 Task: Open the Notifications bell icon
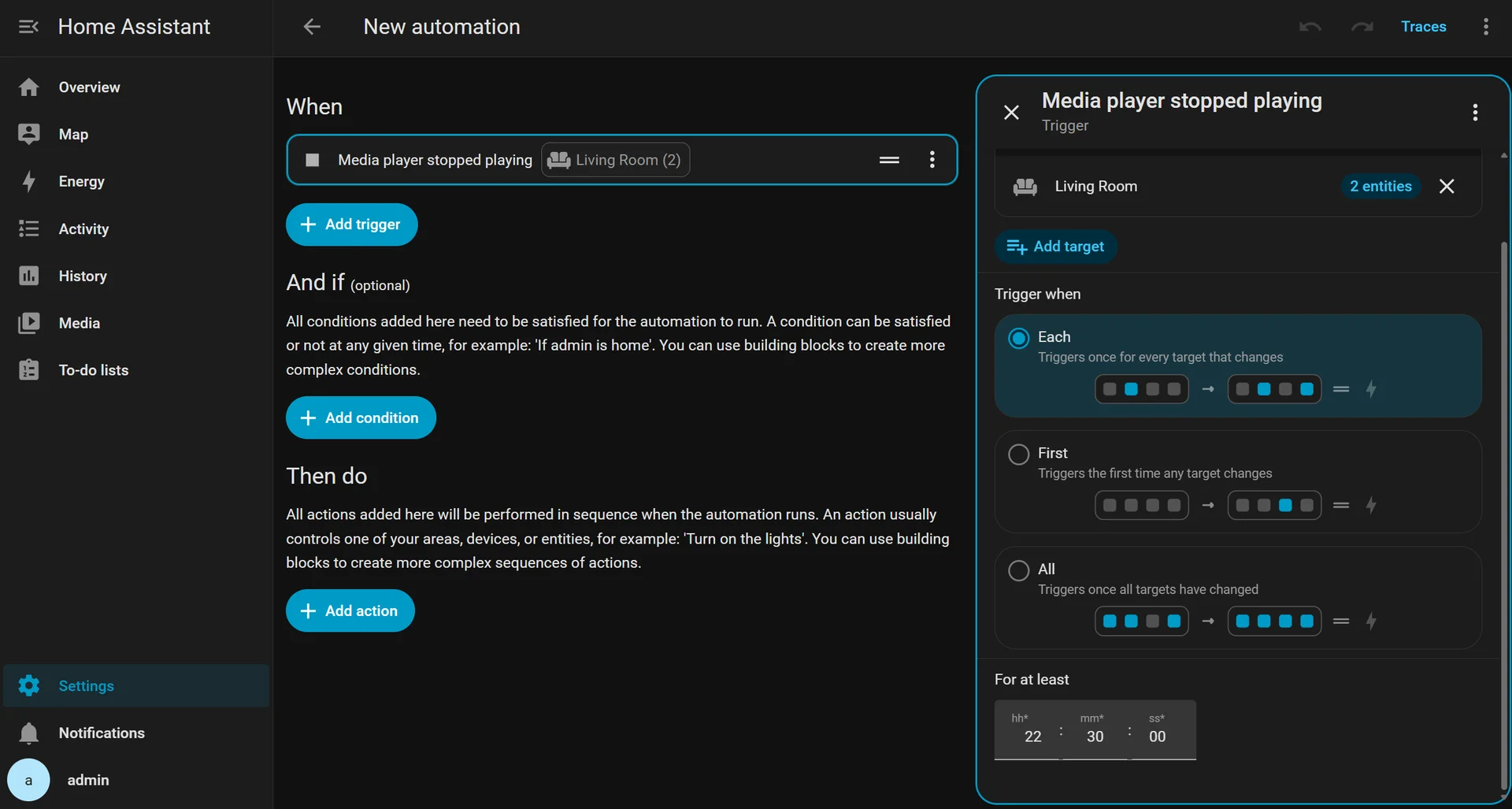[29, 733]
